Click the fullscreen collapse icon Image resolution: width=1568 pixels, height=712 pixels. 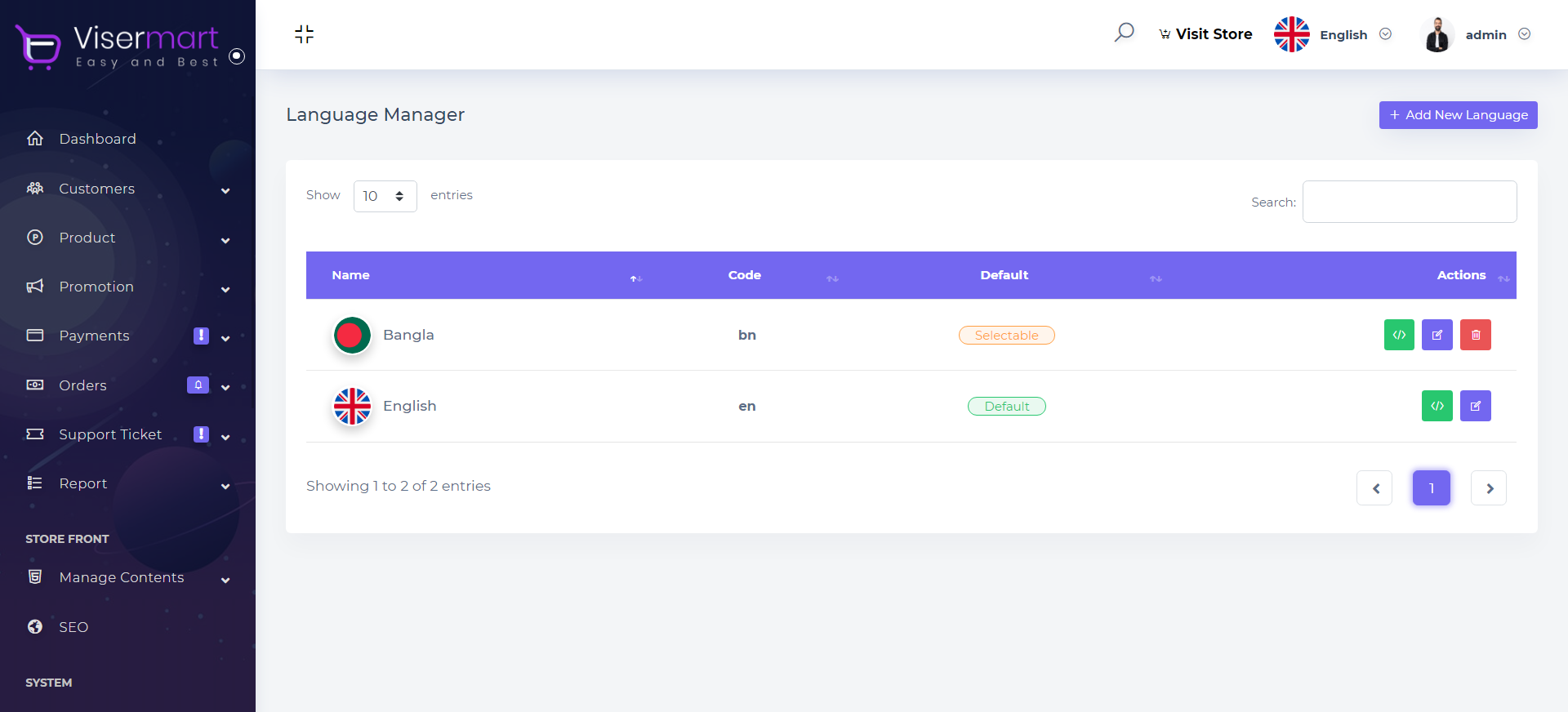pos(304,33)
